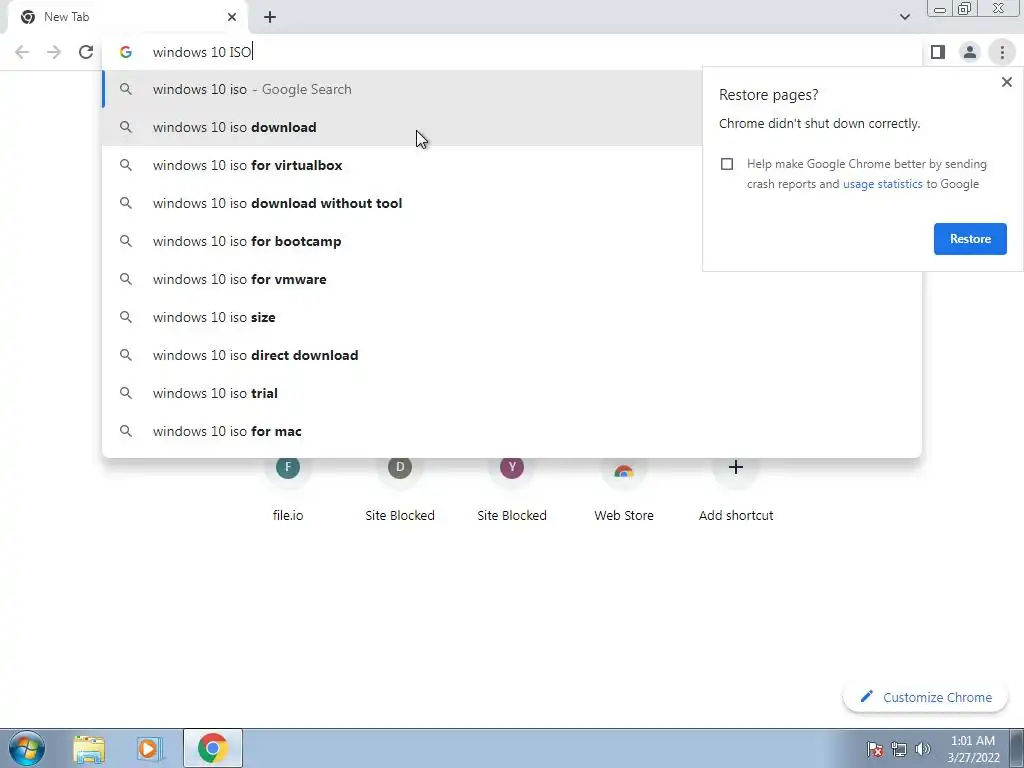Choose windows 10 iso for bootcamp suggestion
The width and height of the screenshot is (1024, 768).
pos(402,241)
